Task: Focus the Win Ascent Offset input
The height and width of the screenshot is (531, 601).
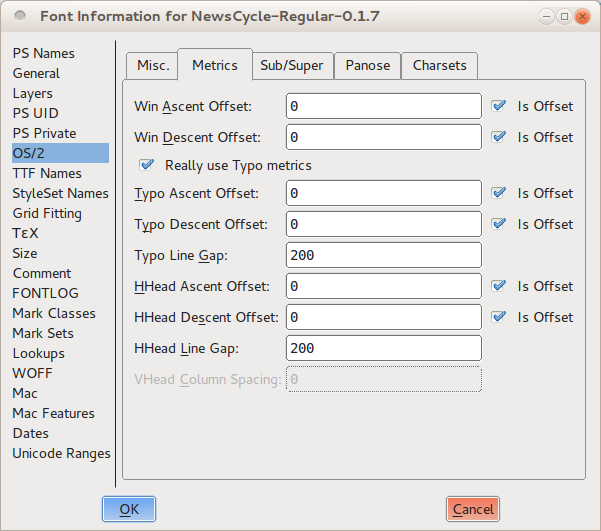Action: click(383, 106)
